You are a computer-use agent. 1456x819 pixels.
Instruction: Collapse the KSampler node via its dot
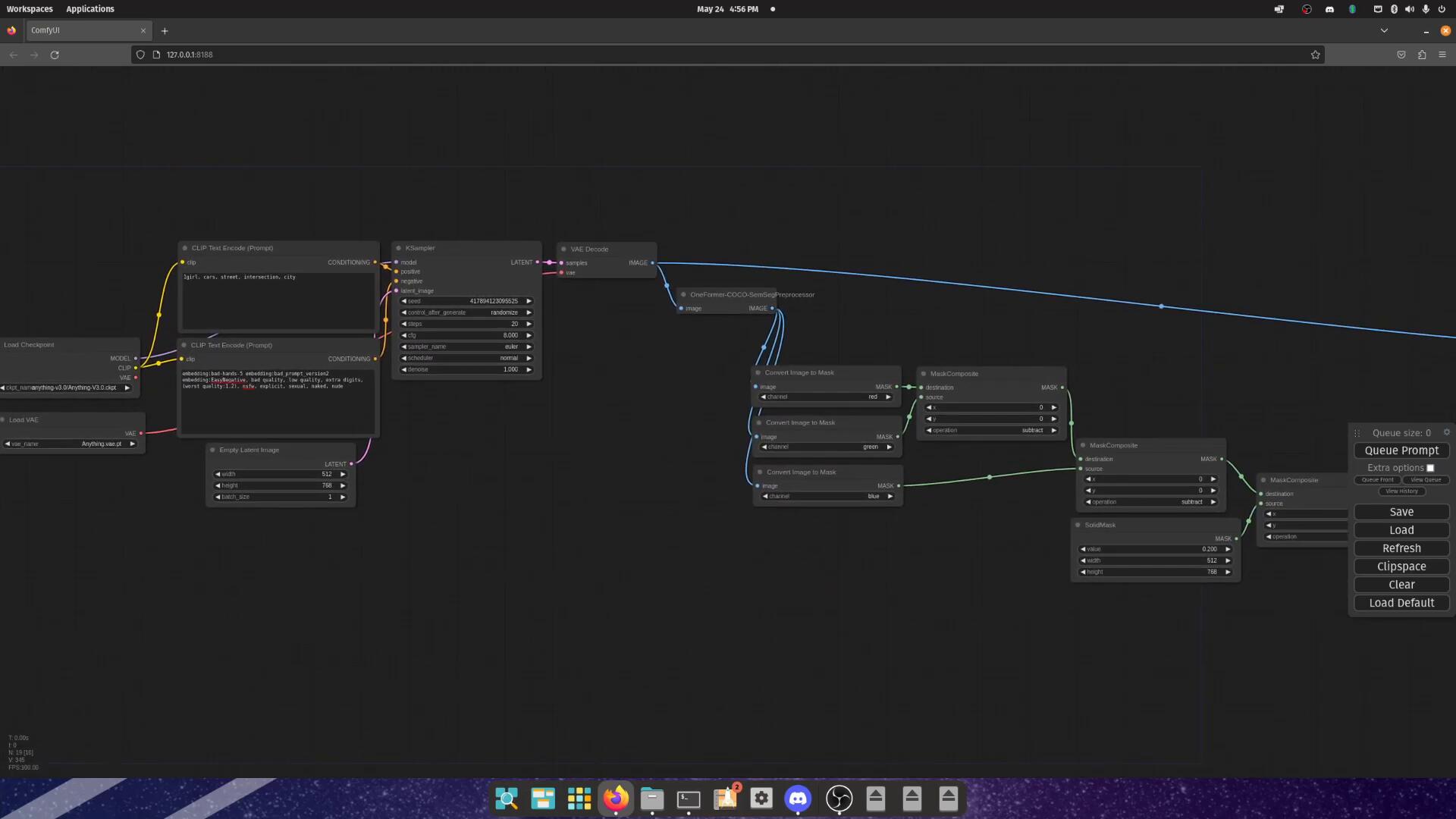coord(399,248)
